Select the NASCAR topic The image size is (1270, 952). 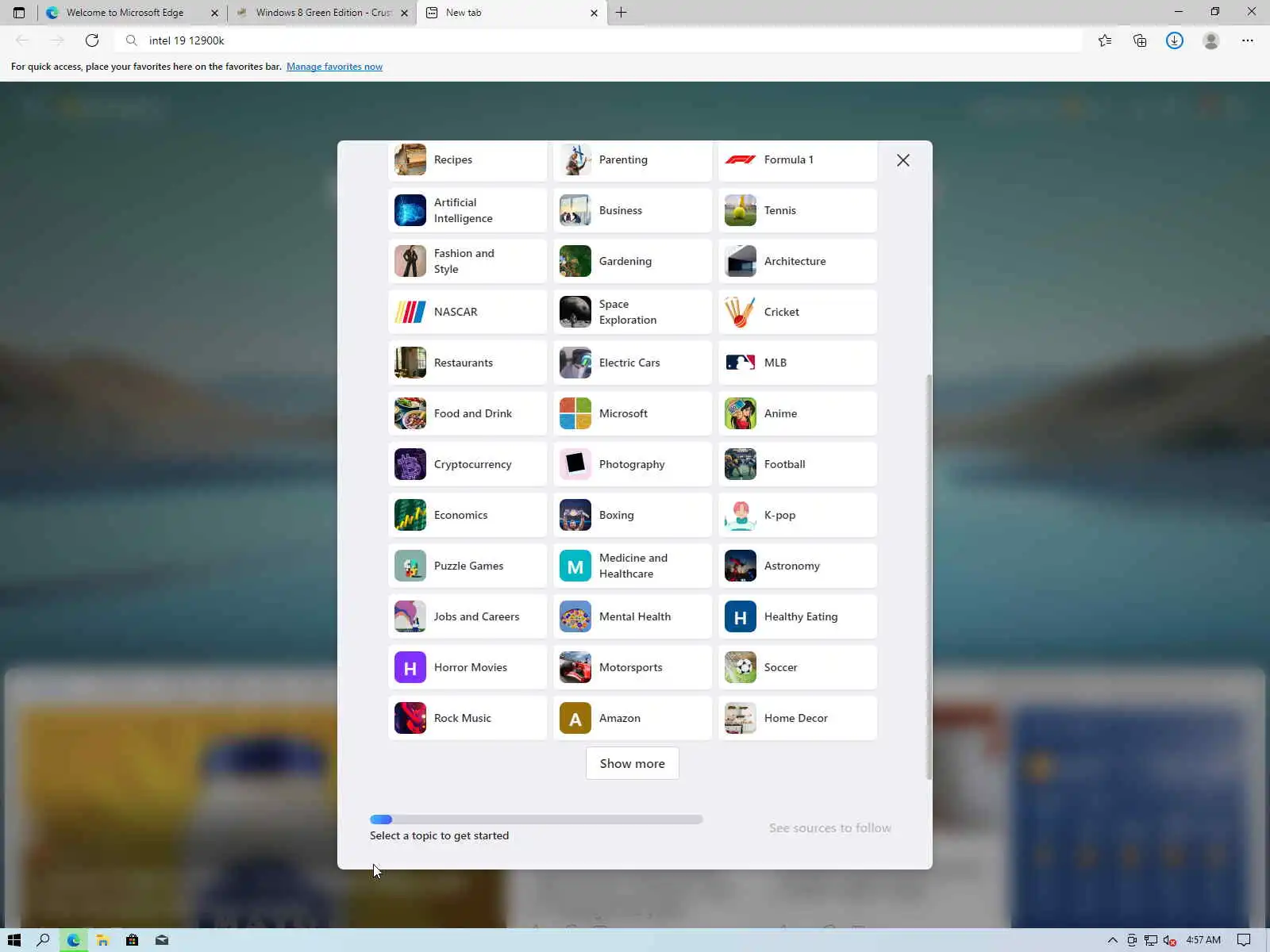468,312
